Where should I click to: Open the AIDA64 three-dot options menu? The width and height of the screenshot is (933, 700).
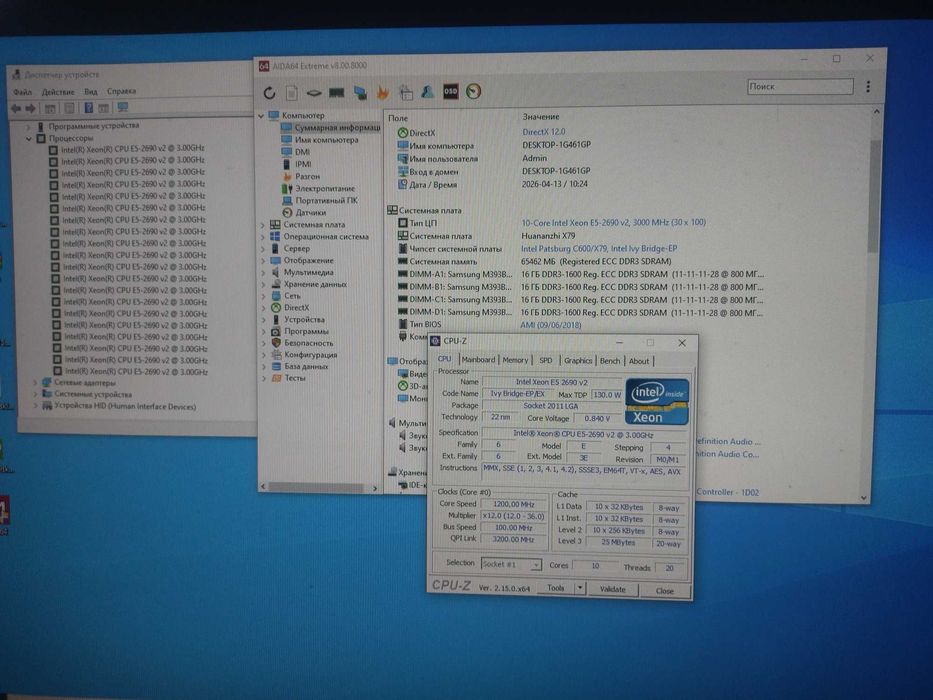868,87
